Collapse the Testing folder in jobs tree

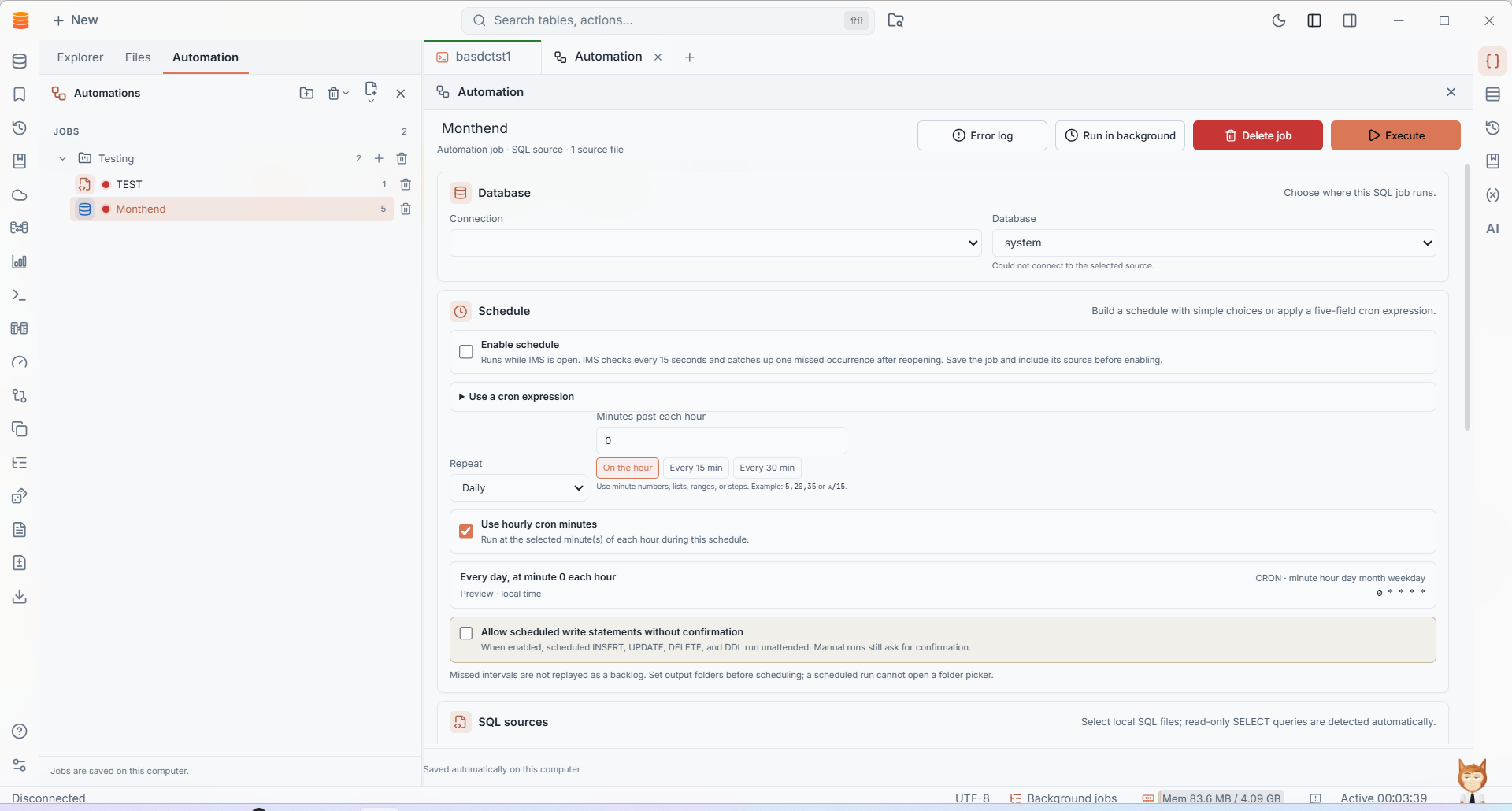point(63,158)
